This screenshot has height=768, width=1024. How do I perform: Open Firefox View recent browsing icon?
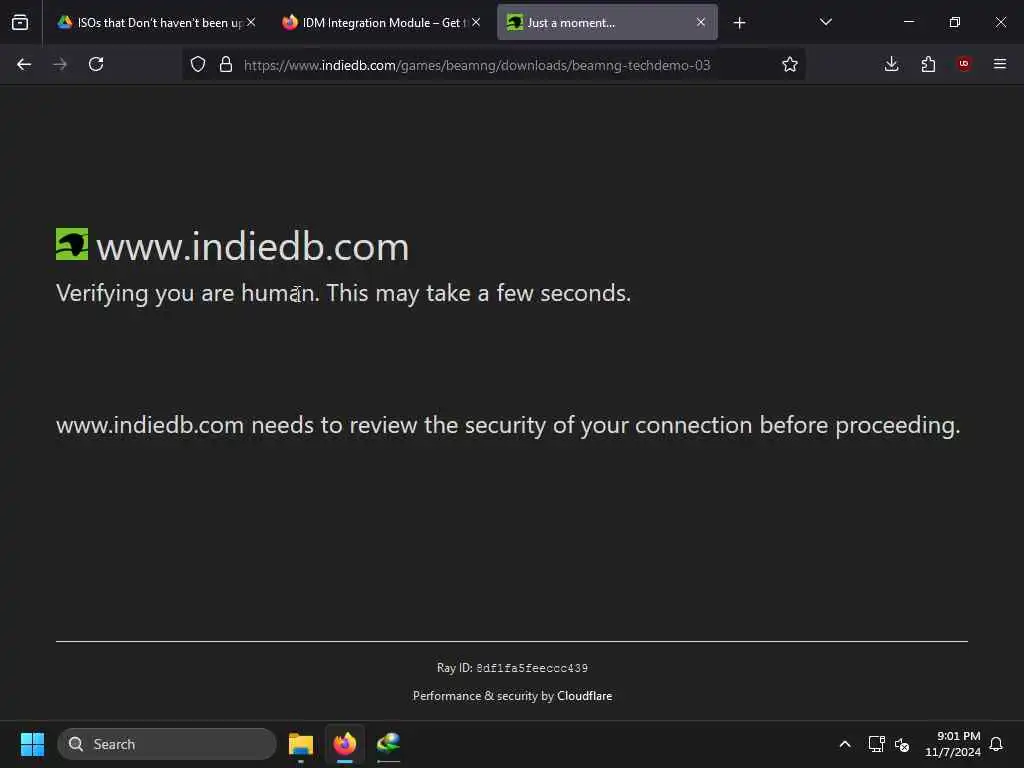pos(20,22)
